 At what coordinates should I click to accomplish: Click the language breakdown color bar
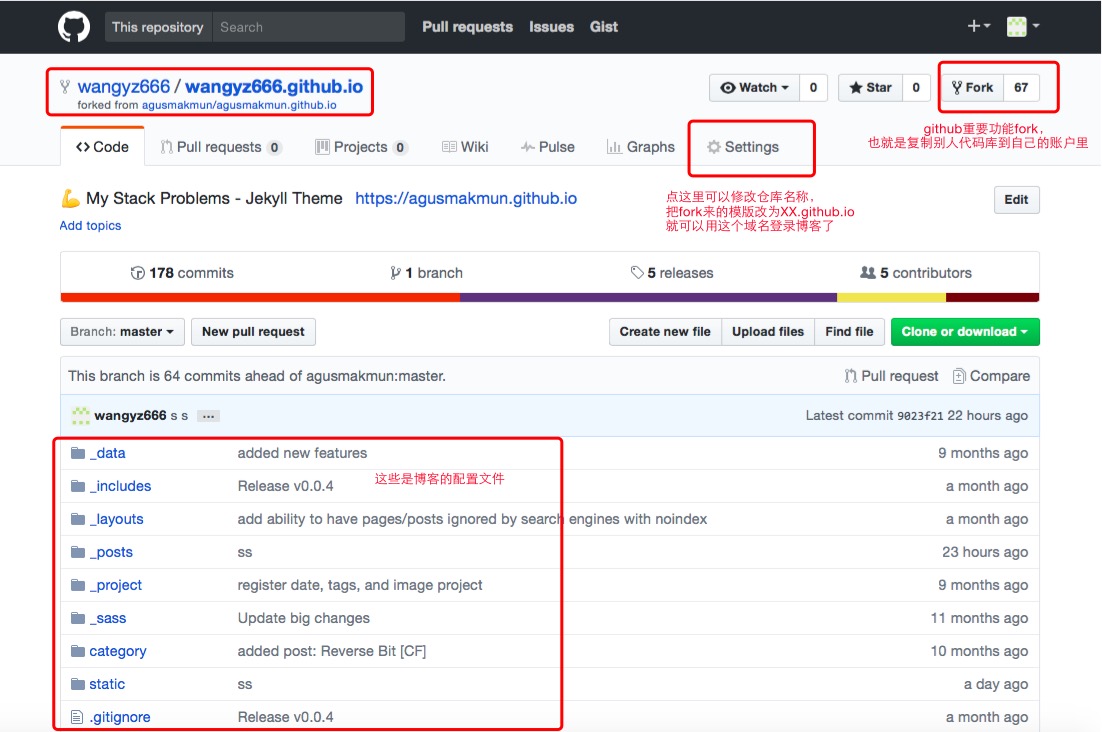[550, 298]
